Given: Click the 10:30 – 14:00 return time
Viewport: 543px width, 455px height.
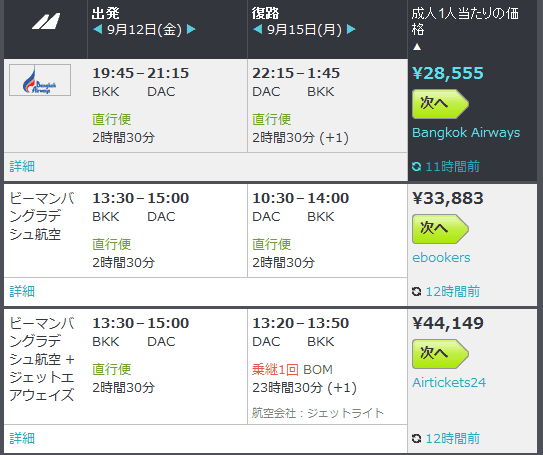Looking at the screenshot, I should coord(301,198).
